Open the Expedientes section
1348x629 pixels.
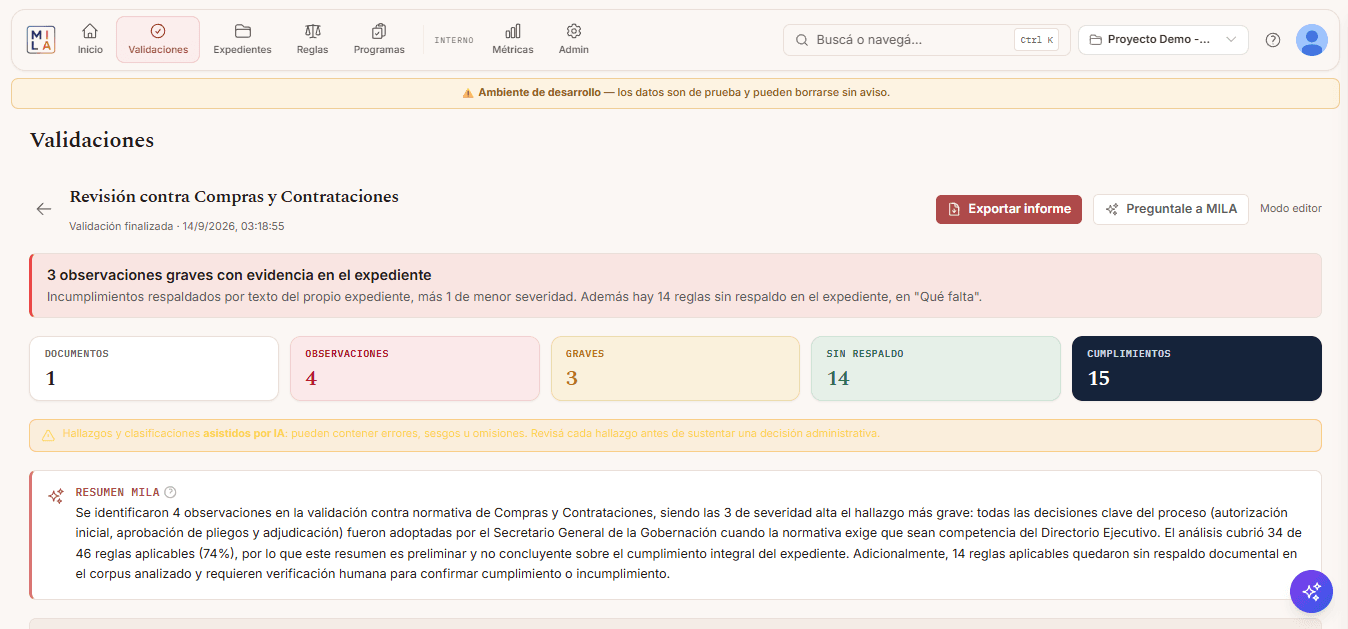point(242,40)
